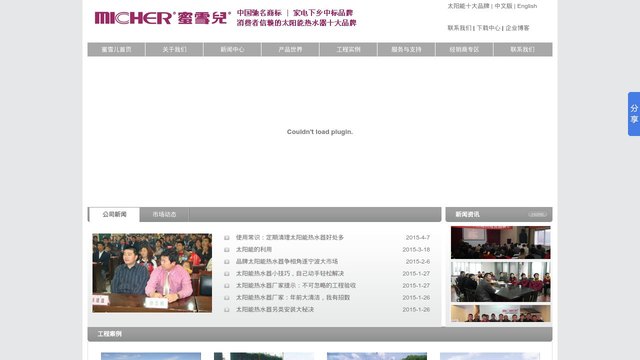Click the more button in 新闻资讯 header
The height and width of the screenshot is (360, 640).
click(537, 214)
